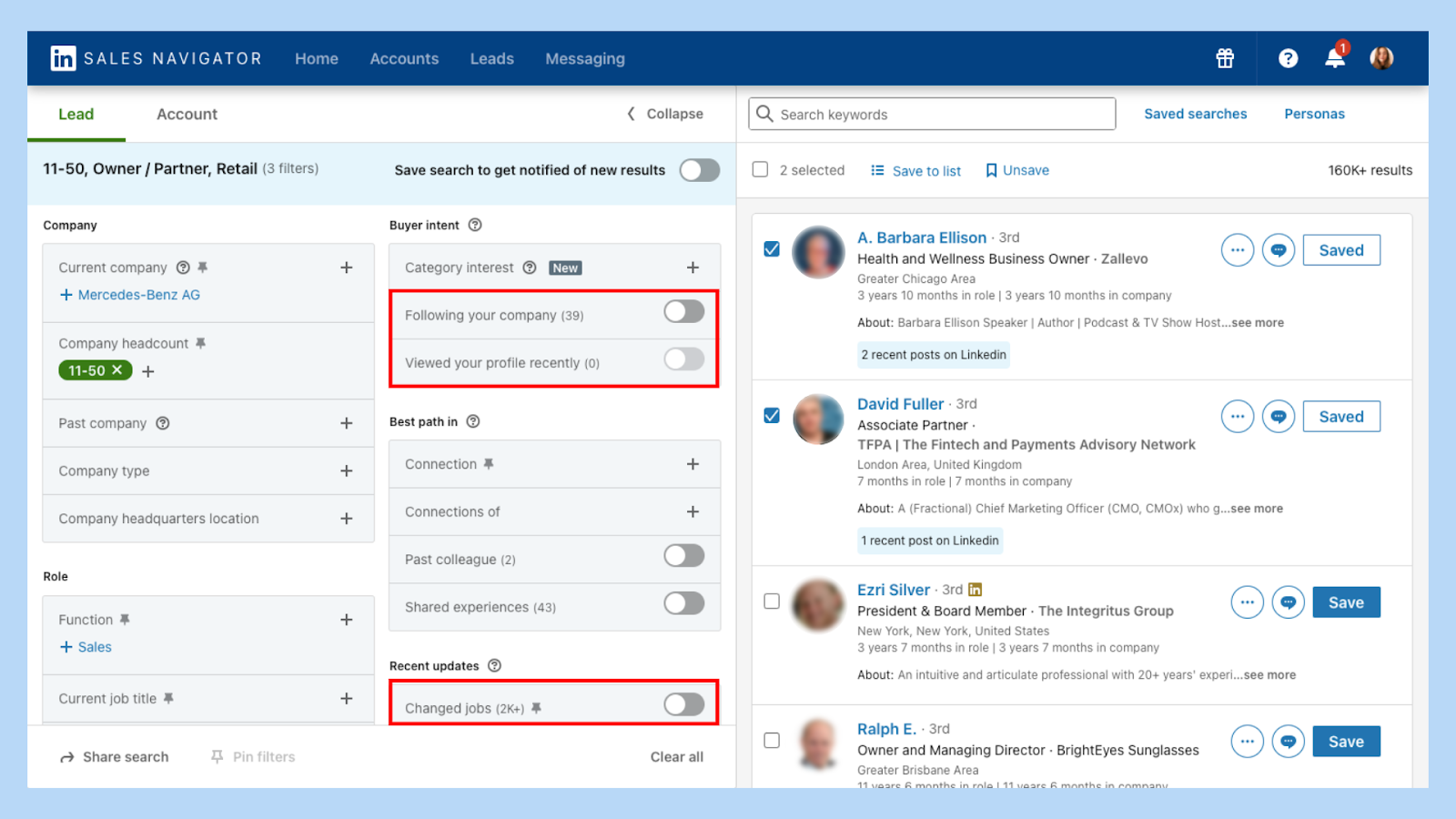Open Personas link
Screen dimensions: 1456x819
[x=1314, y=114]
